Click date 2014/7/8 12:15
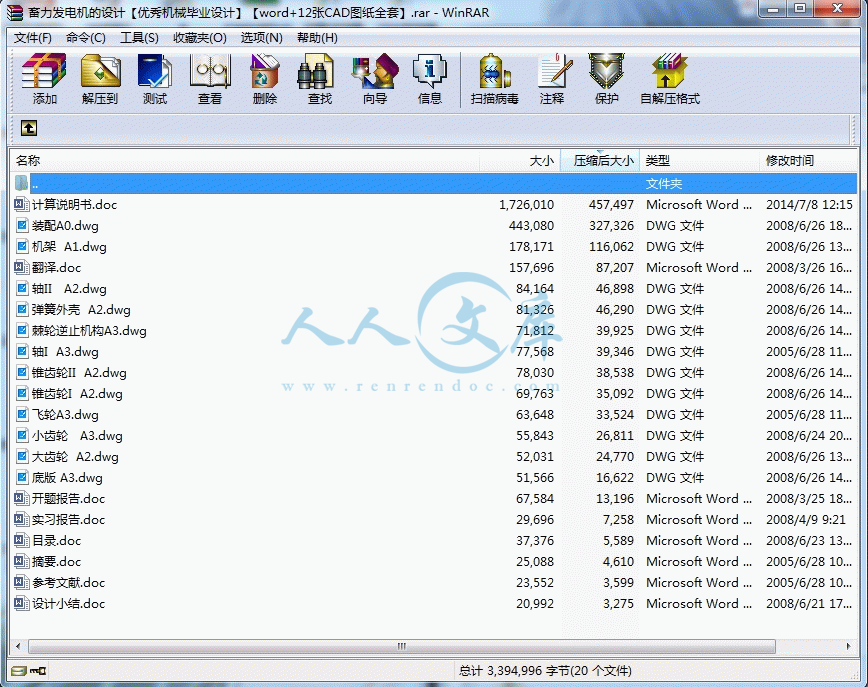This screenshot has width=868, height=687. (x=809, y=205)
